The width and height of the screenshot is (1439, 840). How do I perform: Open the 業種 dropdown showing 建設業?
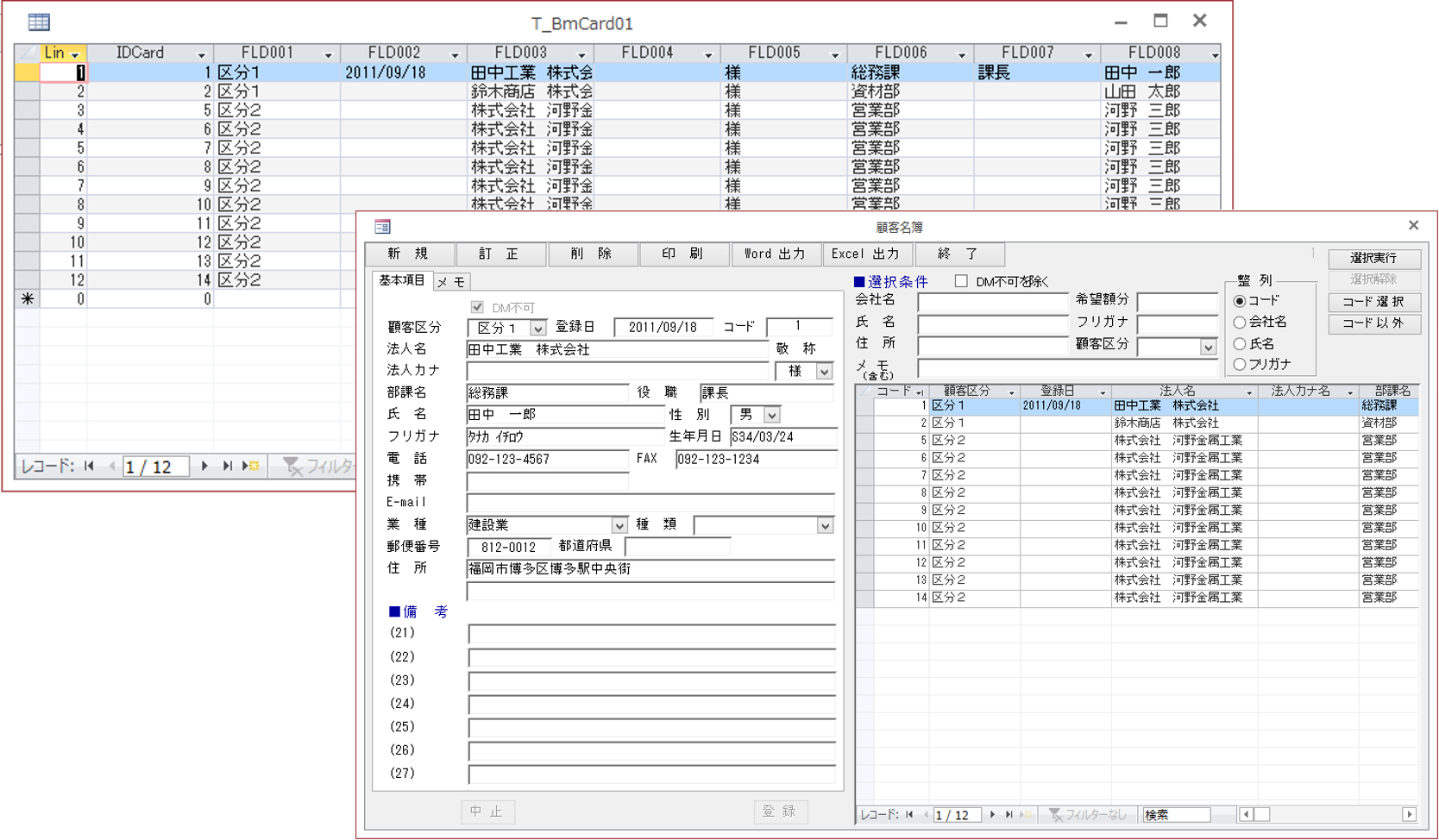pyautogui.click(x=619, y=525)
